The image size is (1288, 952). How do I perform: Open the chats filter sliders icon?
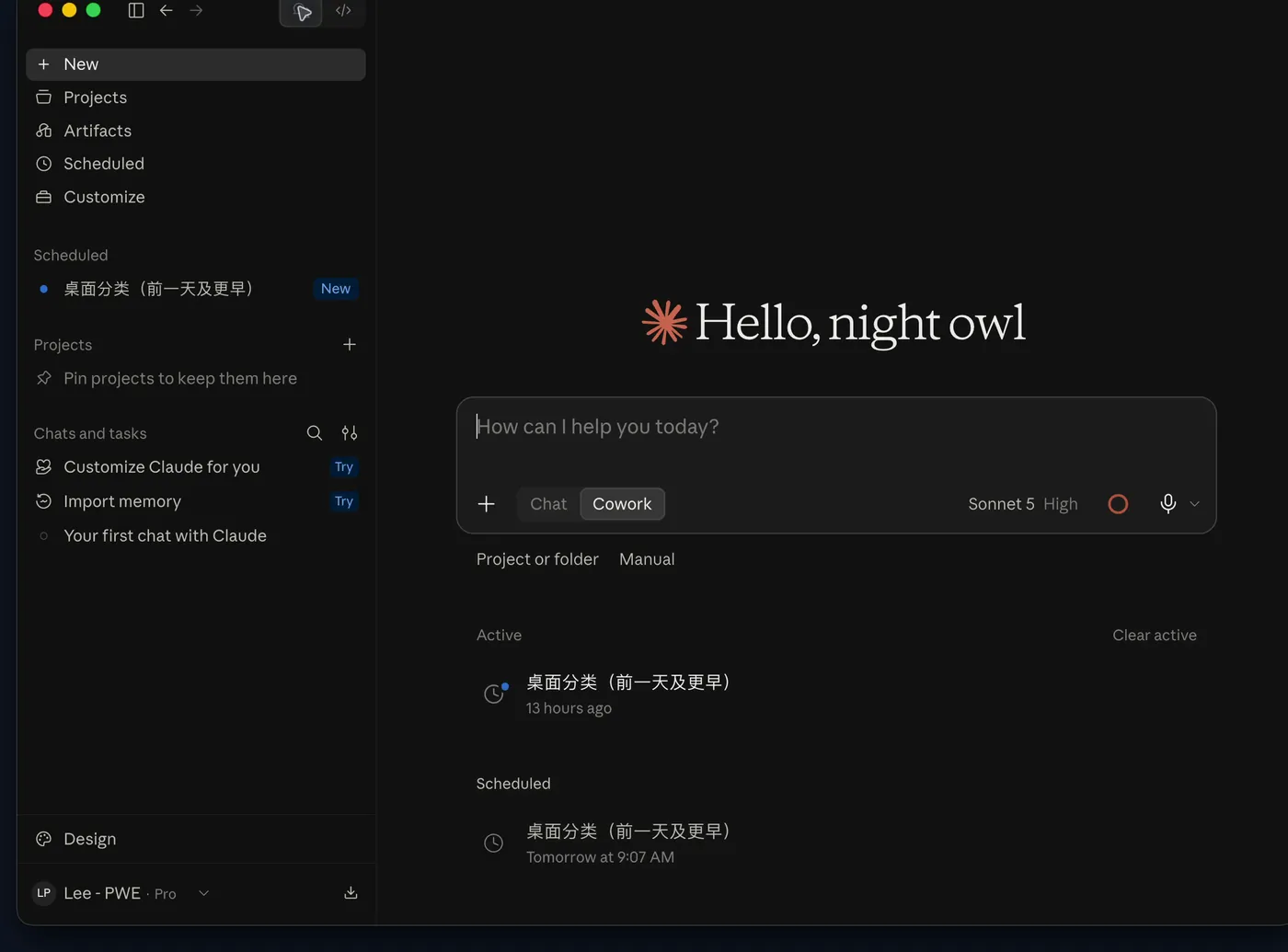pos(350,433)
